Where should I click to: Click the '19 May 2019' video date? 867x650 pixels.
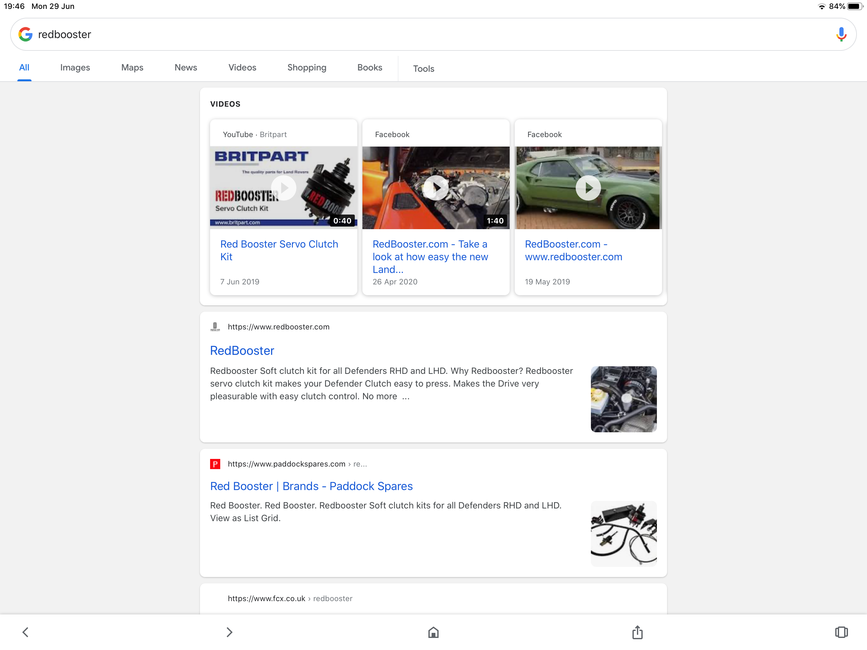coord(547,281)
